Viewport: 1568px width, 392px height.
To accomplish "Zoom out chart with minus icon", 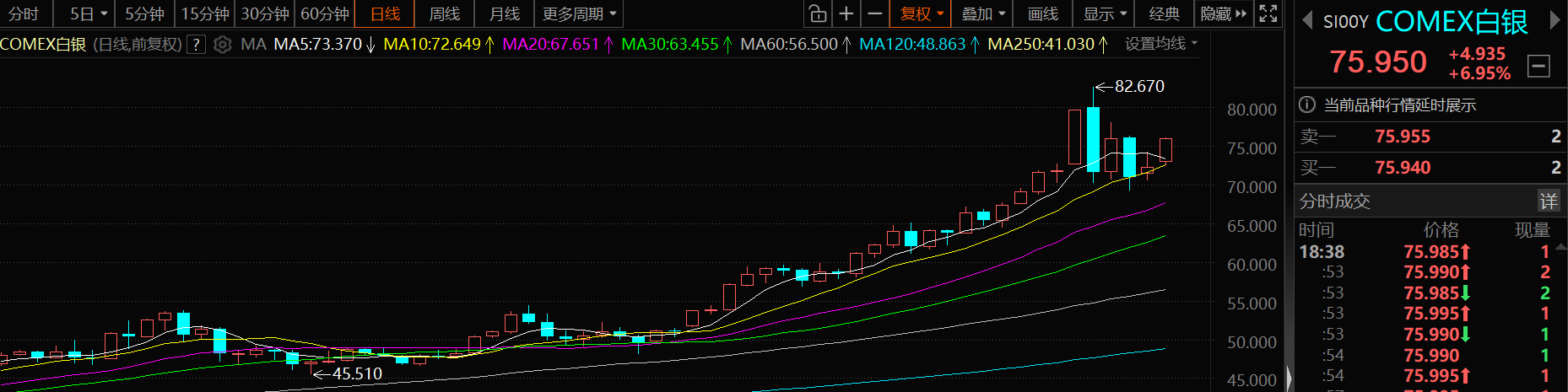I will pyautogui.click(x=875, y=13).
